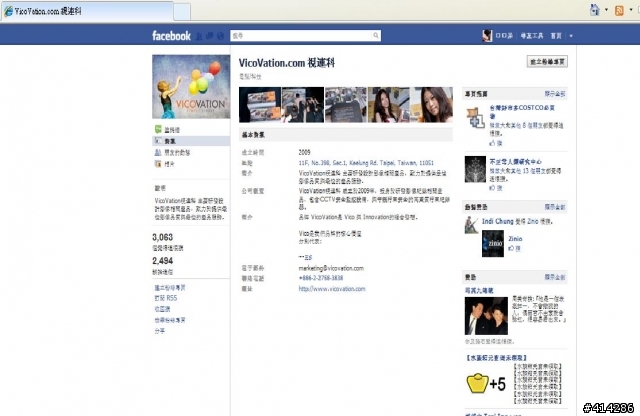Open fifth photo with woman's face
Screen dimensions: 640x416
point(431,105)
